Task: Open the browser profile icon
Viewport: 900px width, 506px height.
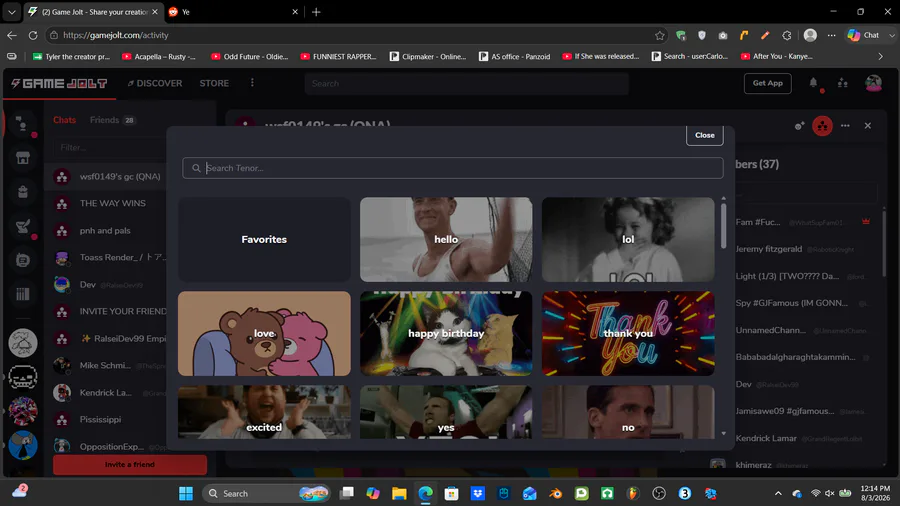Action: (x=810, y=35)
